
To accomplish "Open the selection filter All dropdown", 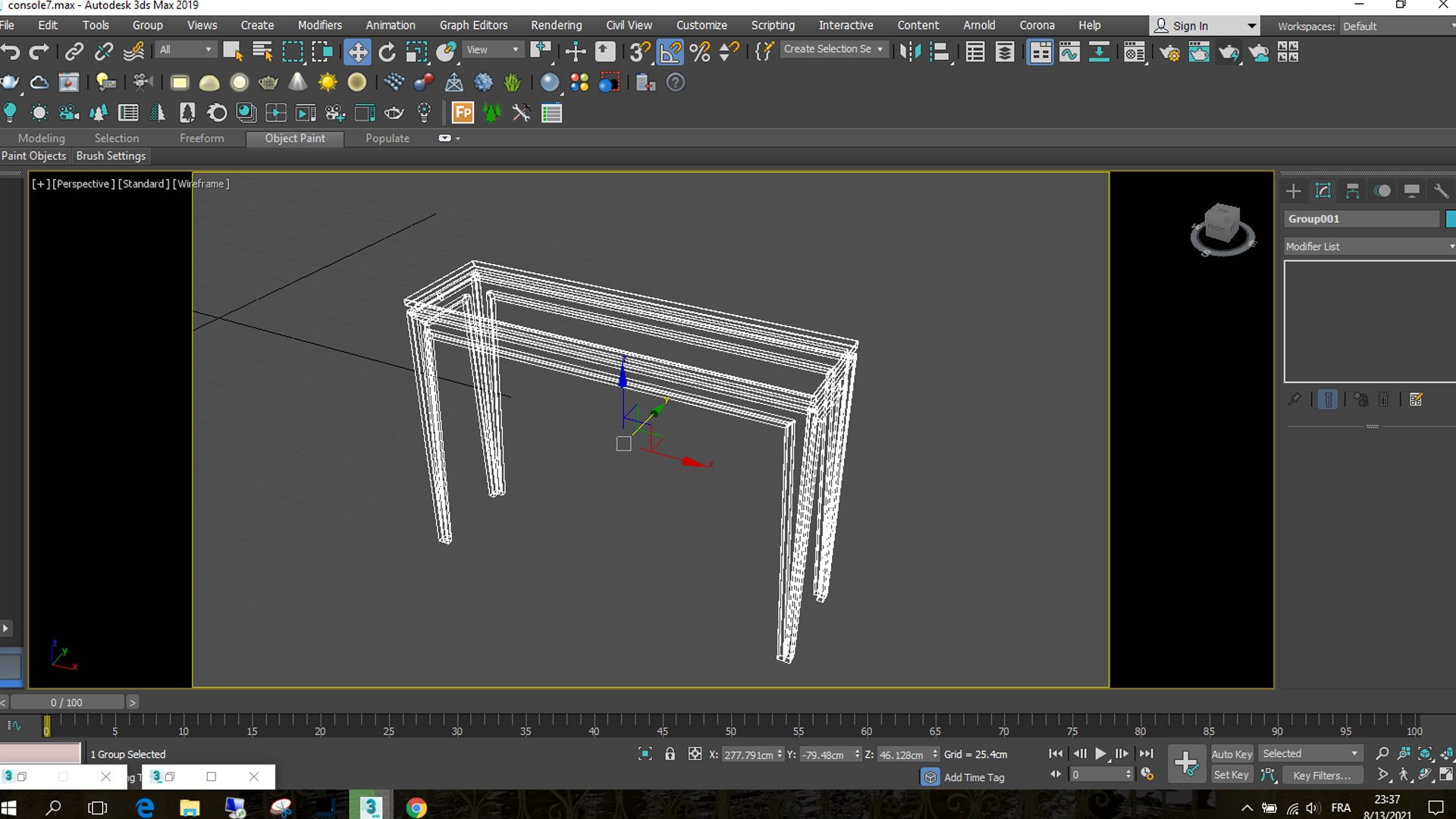I will 186,49.
